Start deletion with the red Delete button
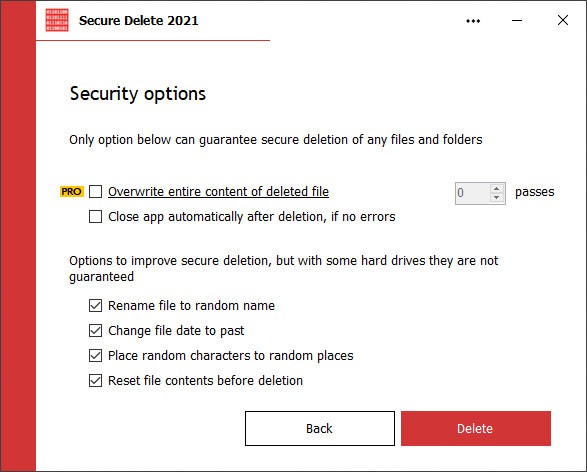587x472 pixels. pos(476,429)
